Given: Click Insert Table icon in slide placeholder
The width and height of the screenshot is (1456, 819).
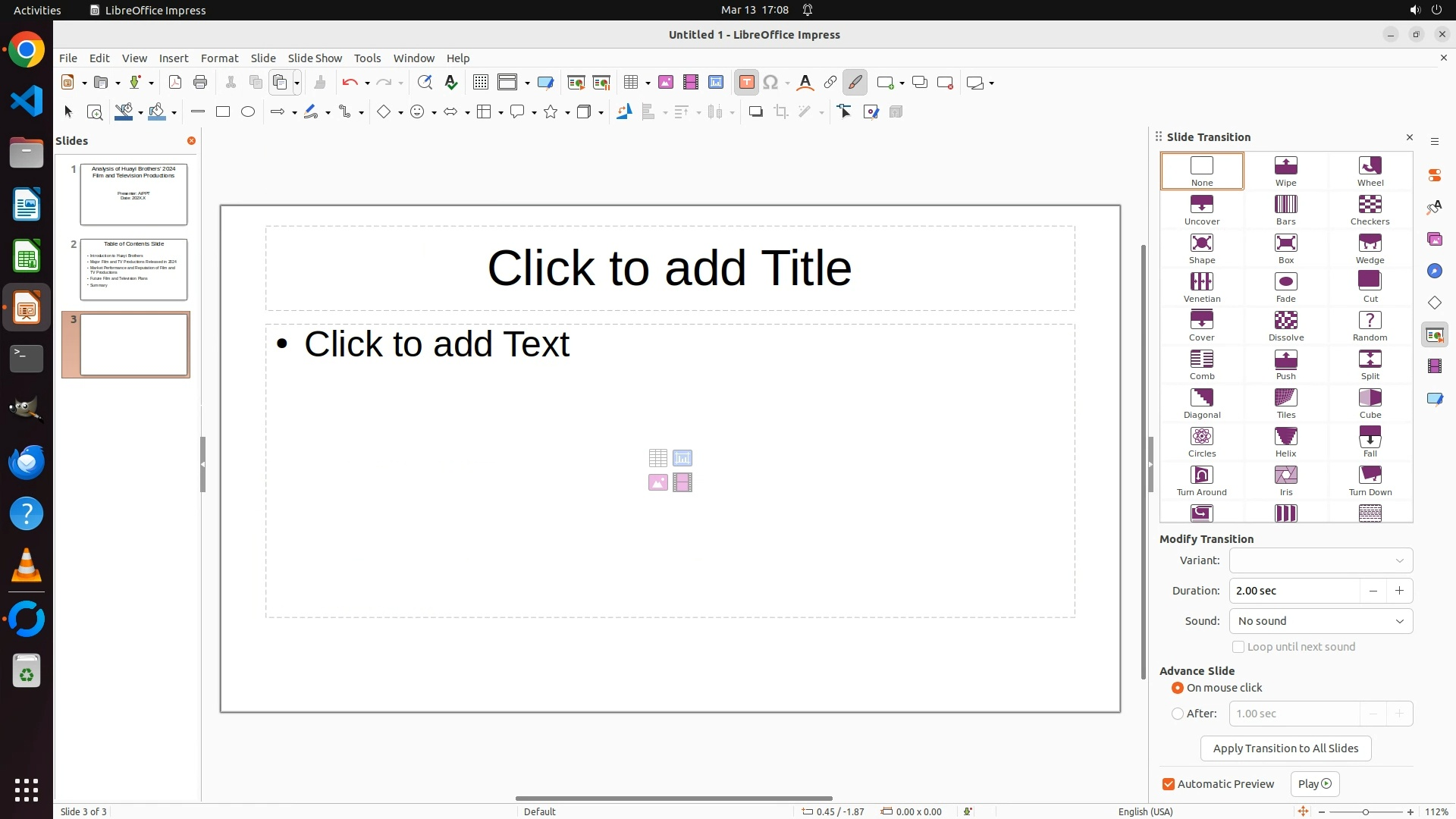Looking at the screenshot, I should [657, 458].
